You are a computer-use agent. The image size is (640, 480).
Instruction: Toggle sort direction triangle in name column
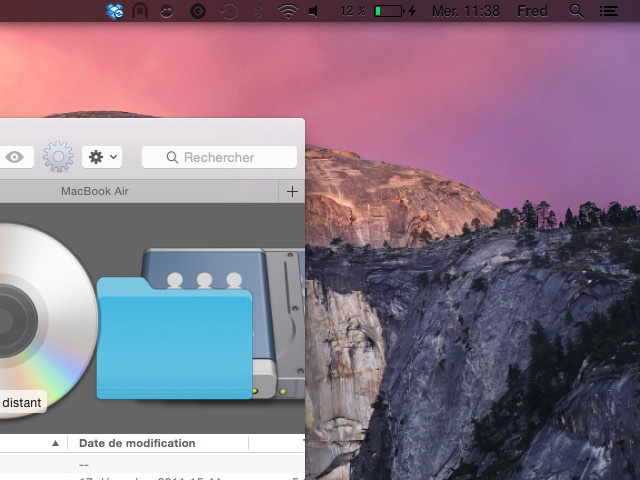56,443
